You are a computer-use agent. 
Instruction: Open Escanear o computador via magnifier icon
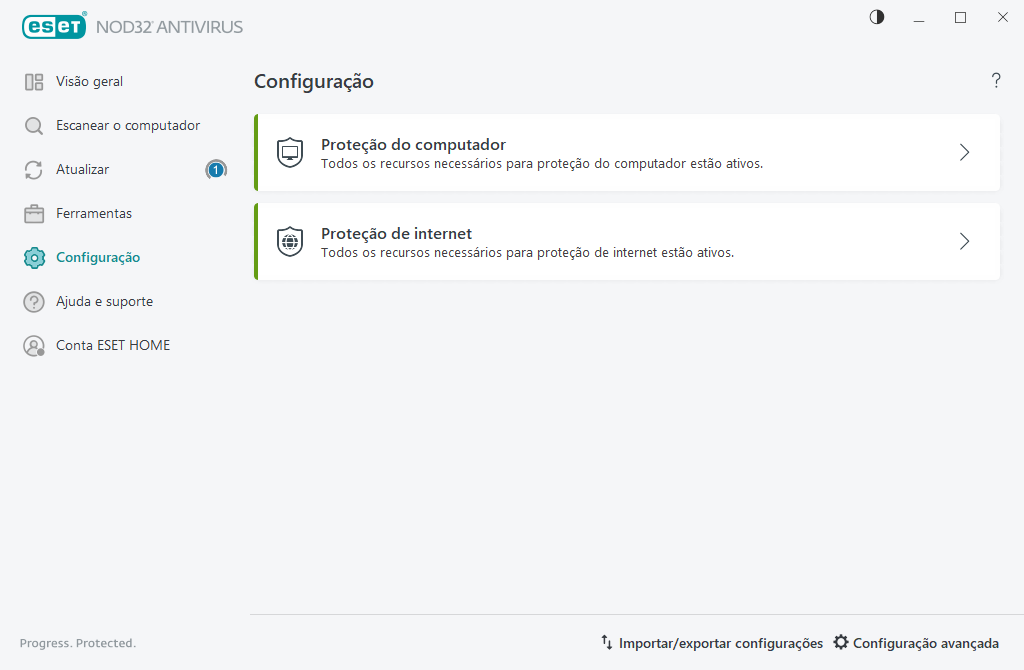[x=31, y=125]
